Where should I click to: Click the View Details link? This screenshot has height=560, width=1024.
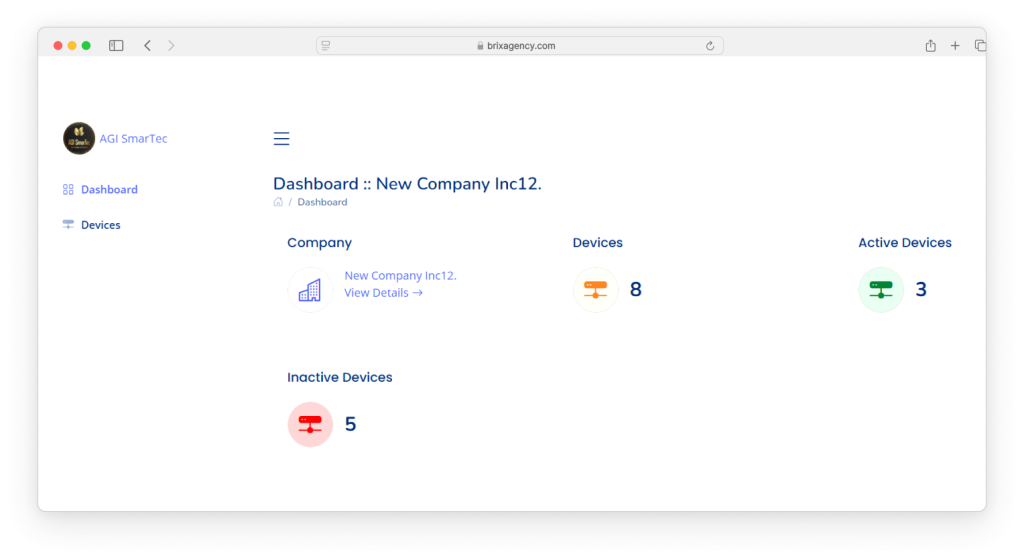[383, 292]
